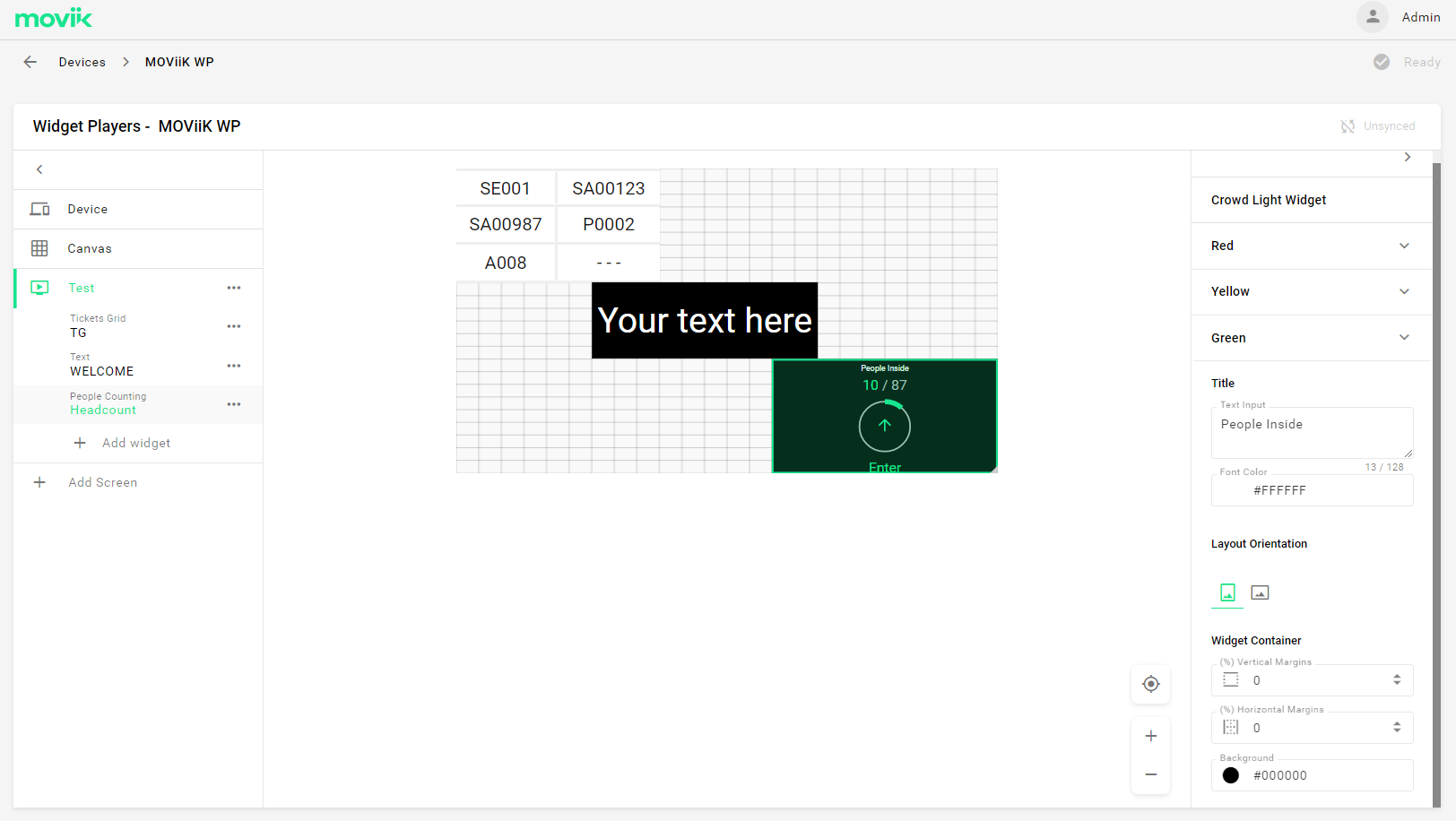Select the Tickets Grid TG widget
Screen dimensions: 1456x821
point(138,326)
